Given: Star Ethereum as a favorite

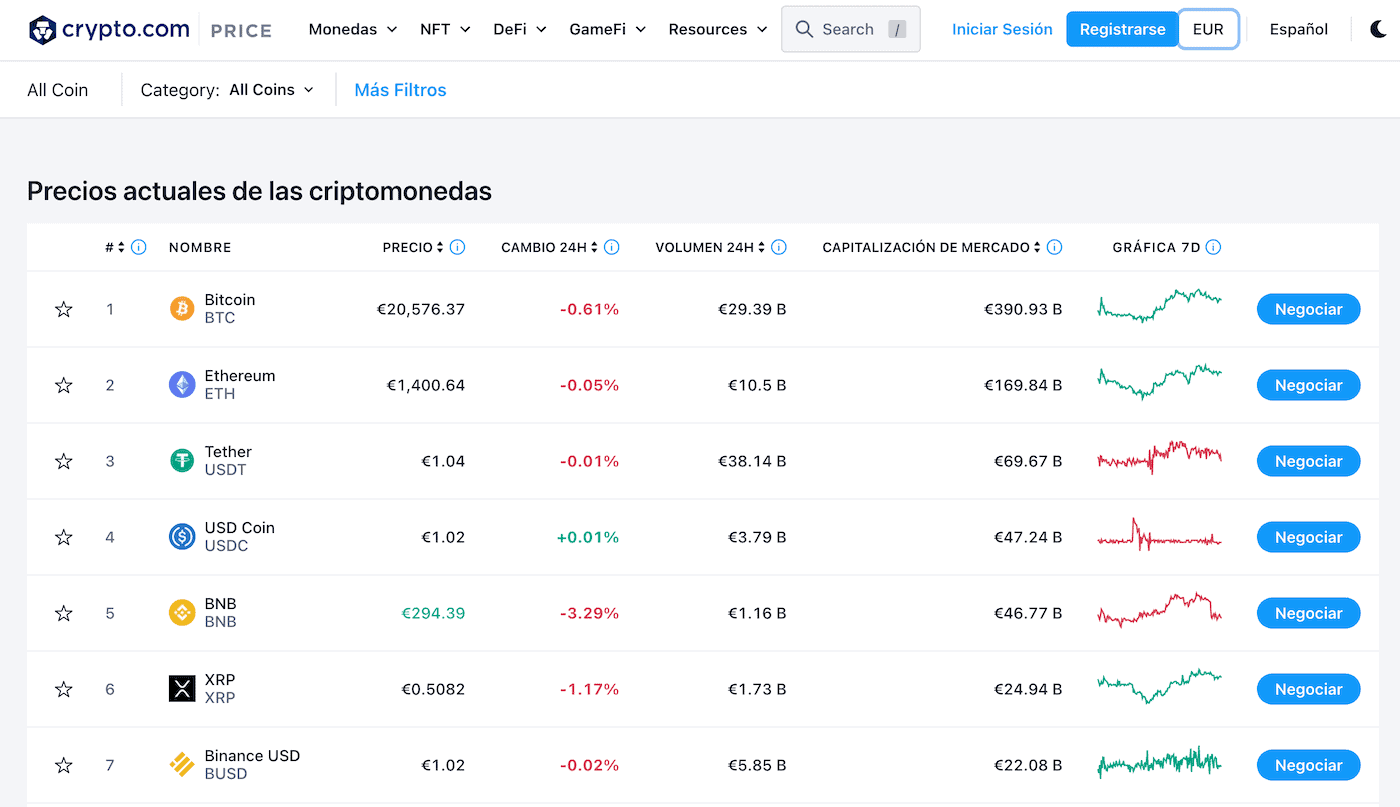Looking at the screenshot, I should pyautogui.click(x=64, y=385).
